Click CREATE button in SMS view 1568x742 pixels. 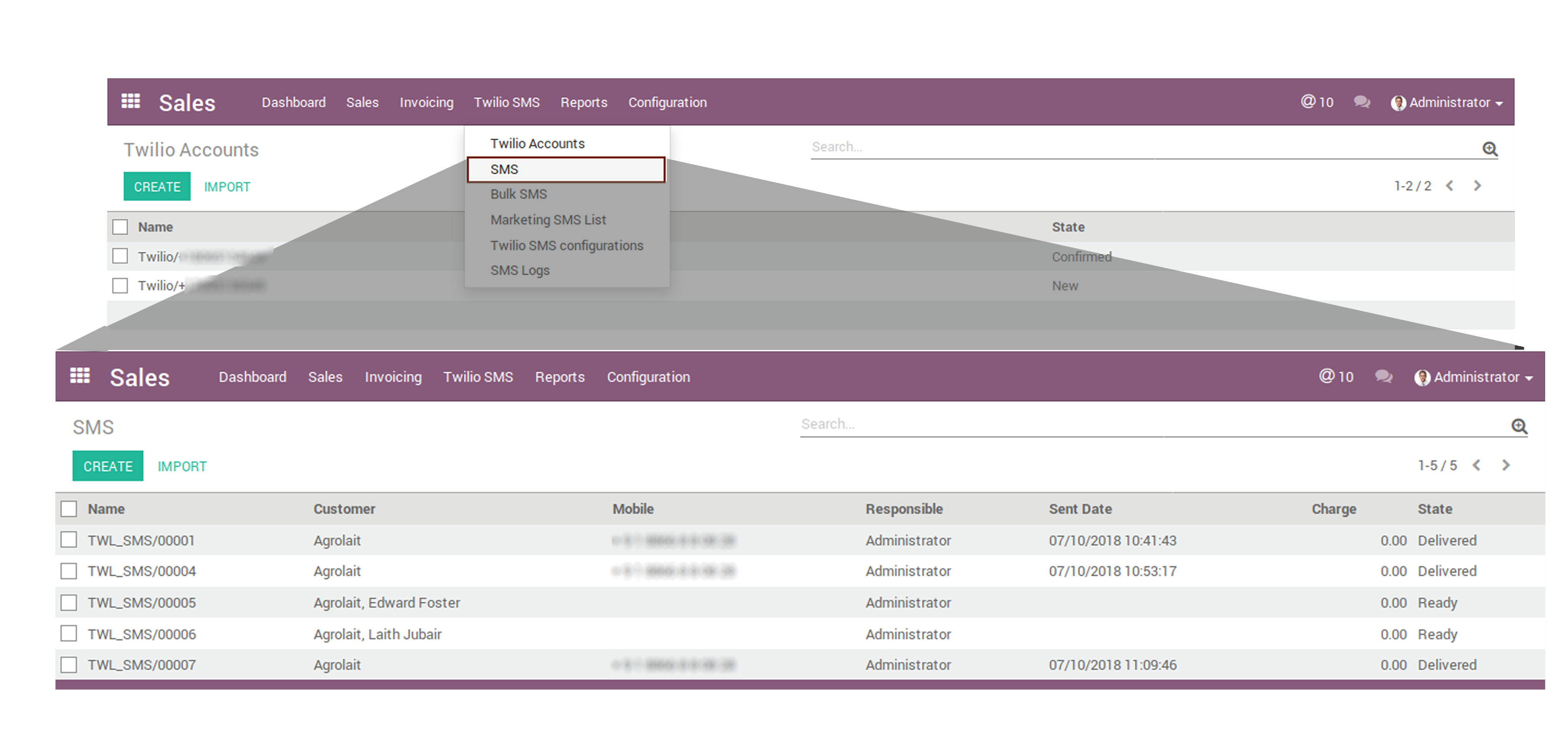108,465
